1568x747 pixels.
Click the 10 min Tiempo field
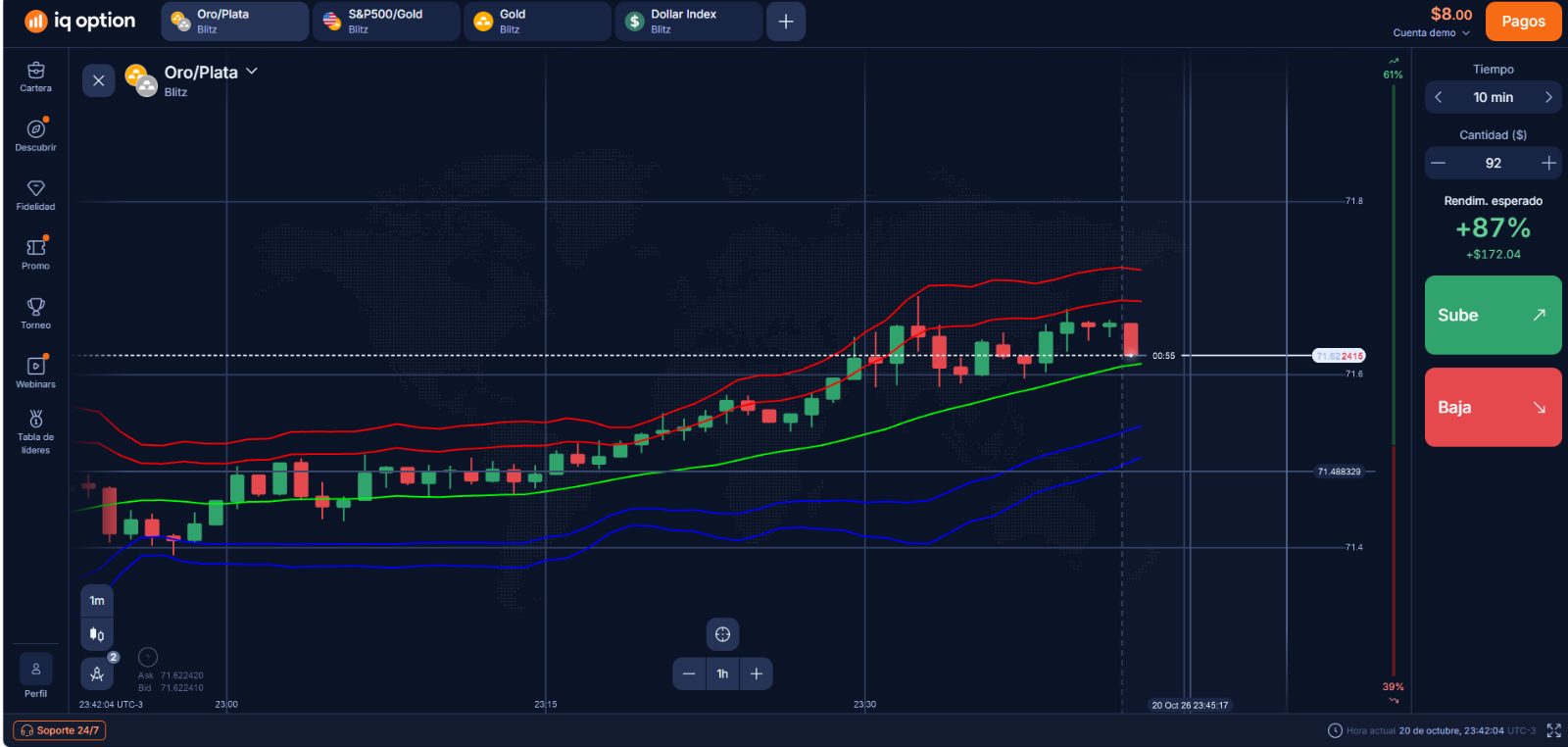(1493, 97)
